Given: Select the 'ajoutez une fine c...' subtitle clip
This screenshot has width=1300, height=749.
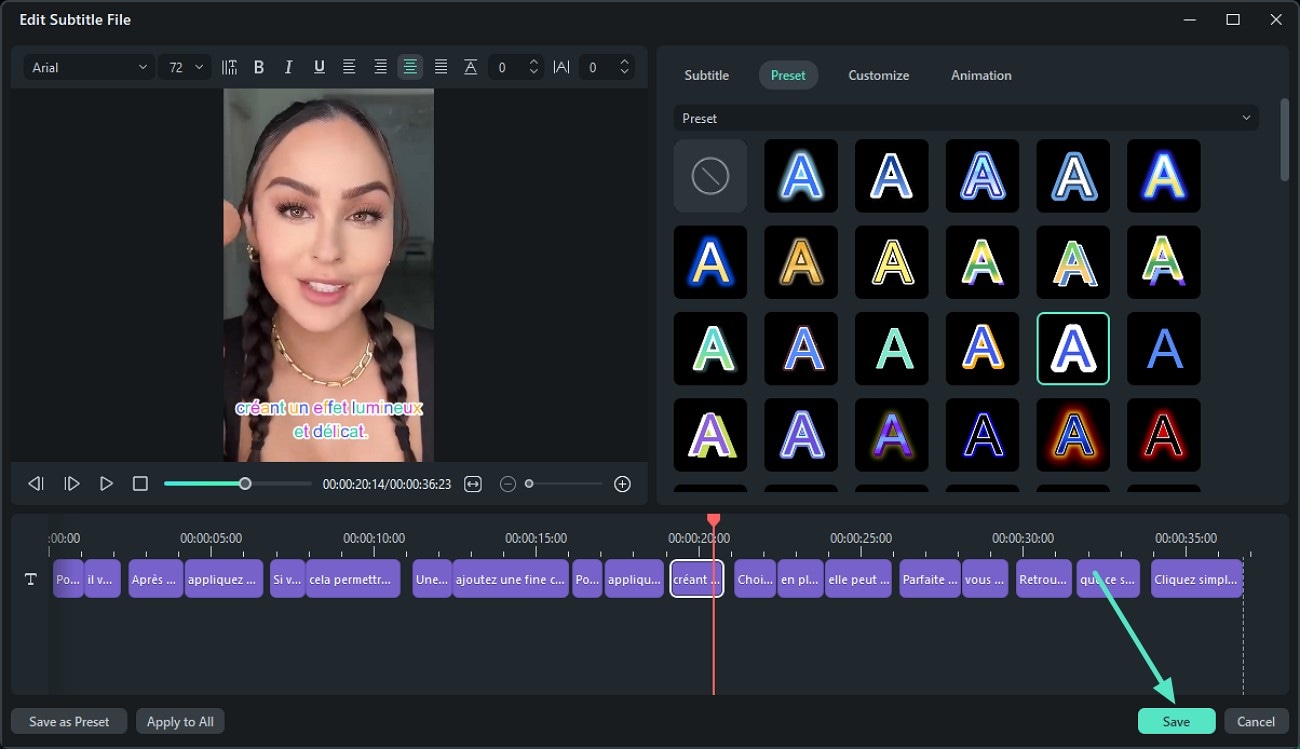Looking at the screenshot, I should [x=510, y=579].
